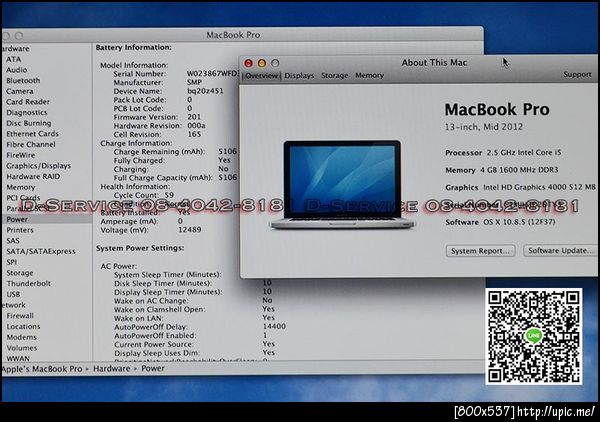Open Bluetooth hardware section

pyautogui.click(x=23, y=81)
